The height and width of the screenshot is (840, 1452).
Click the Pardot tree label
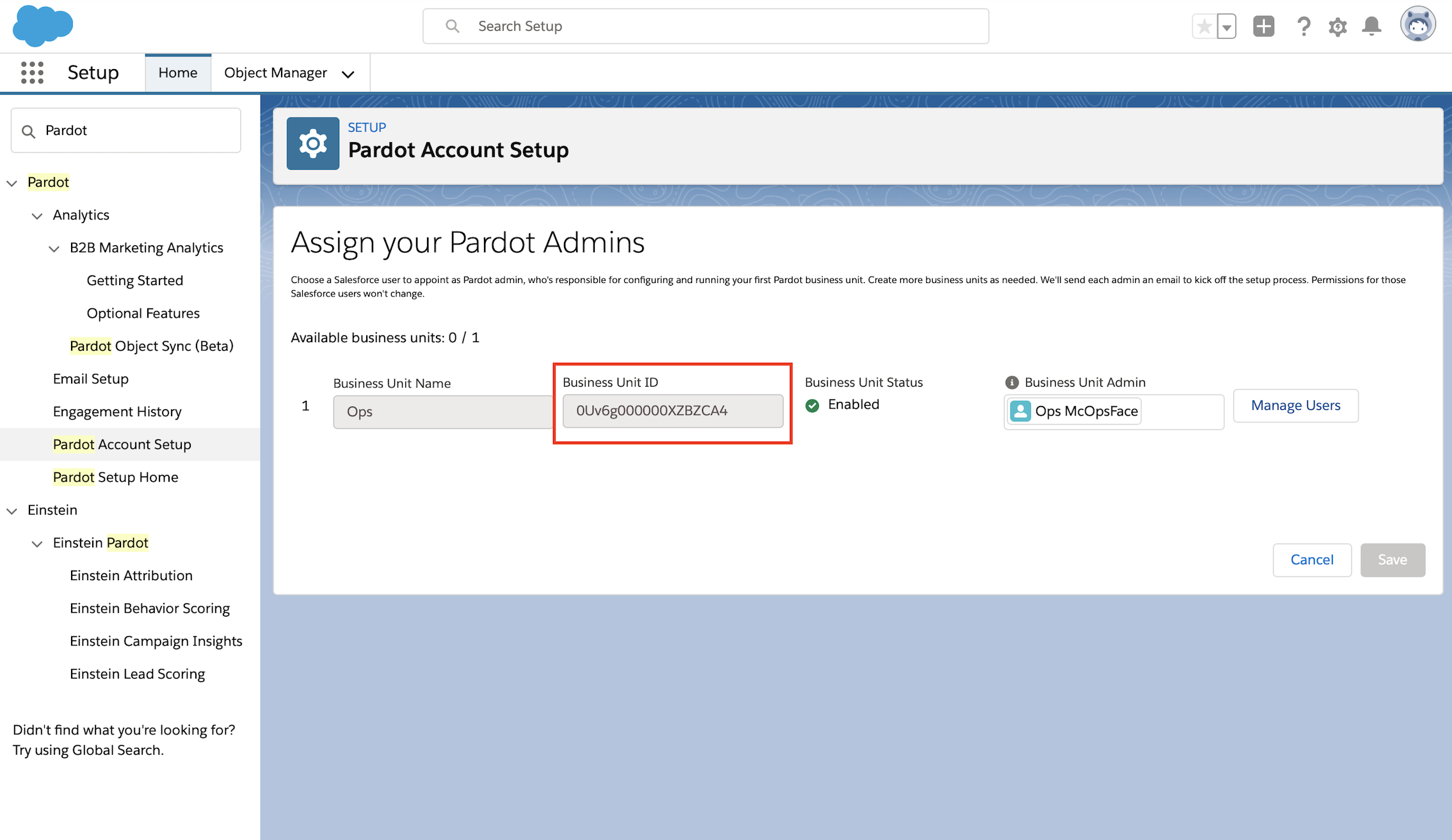coord(48,182)
